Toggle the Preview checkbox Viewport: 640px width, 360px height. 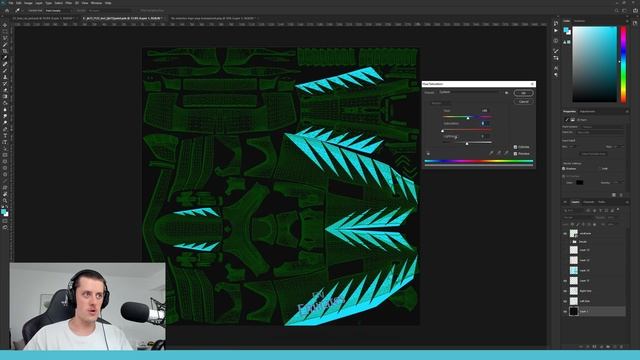[x=515, y=153]
